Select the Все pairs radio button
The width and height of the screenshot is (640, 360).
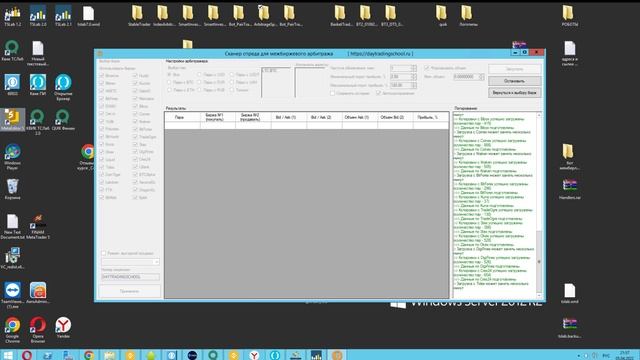(169, 75)
